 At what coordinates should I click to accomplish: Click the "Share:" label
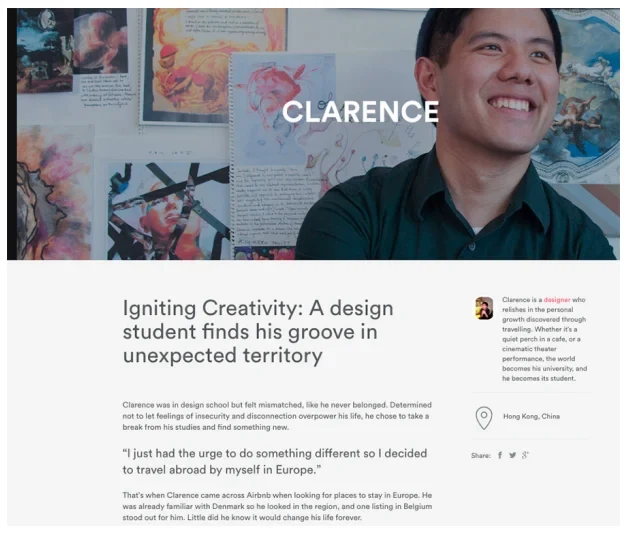coord(481,455)
